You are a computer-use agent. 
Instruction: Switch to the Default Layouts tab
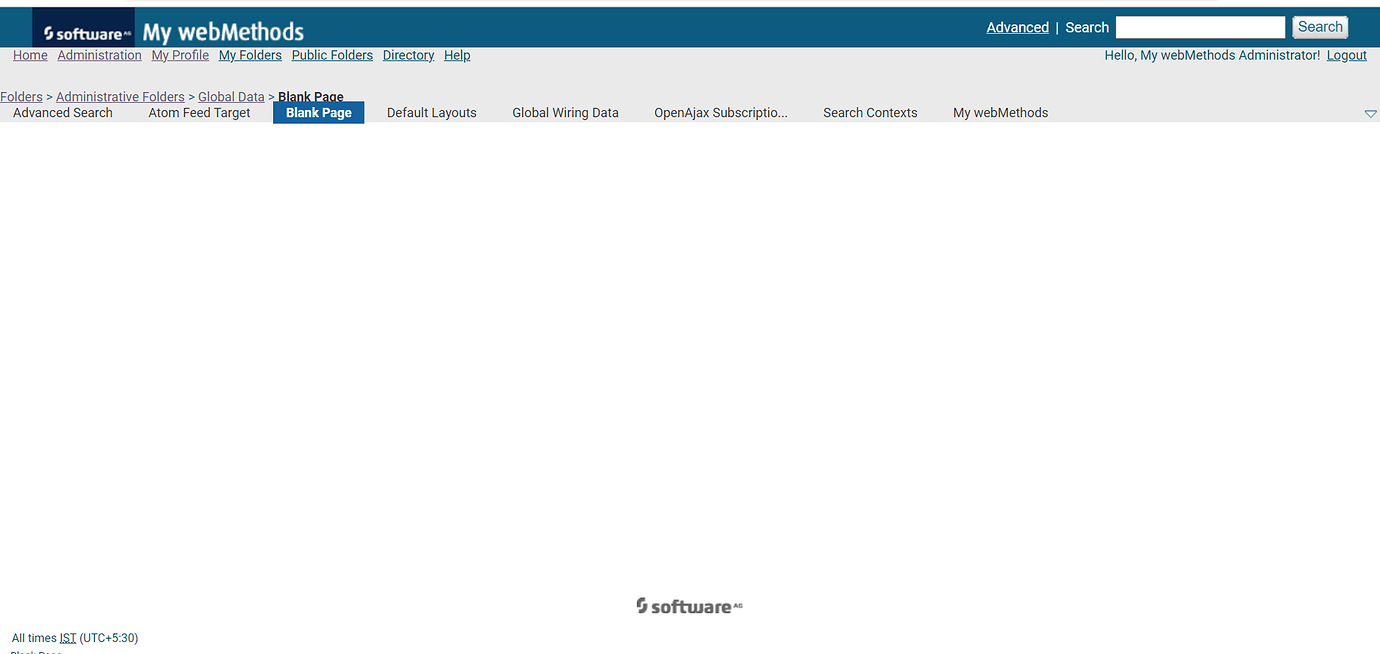tap(432, 113)
